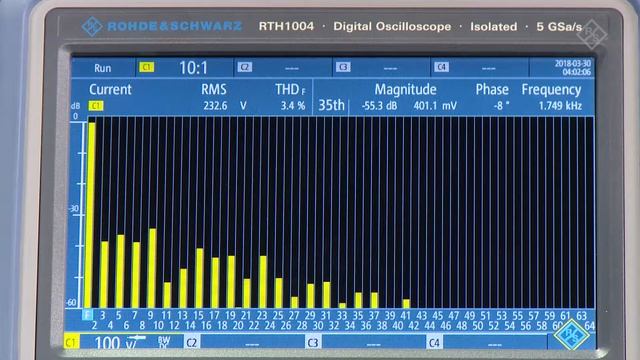Tap the yellow C1 label in bottom bar
This screenshot has height=360, width=640.
pos(71,342)
